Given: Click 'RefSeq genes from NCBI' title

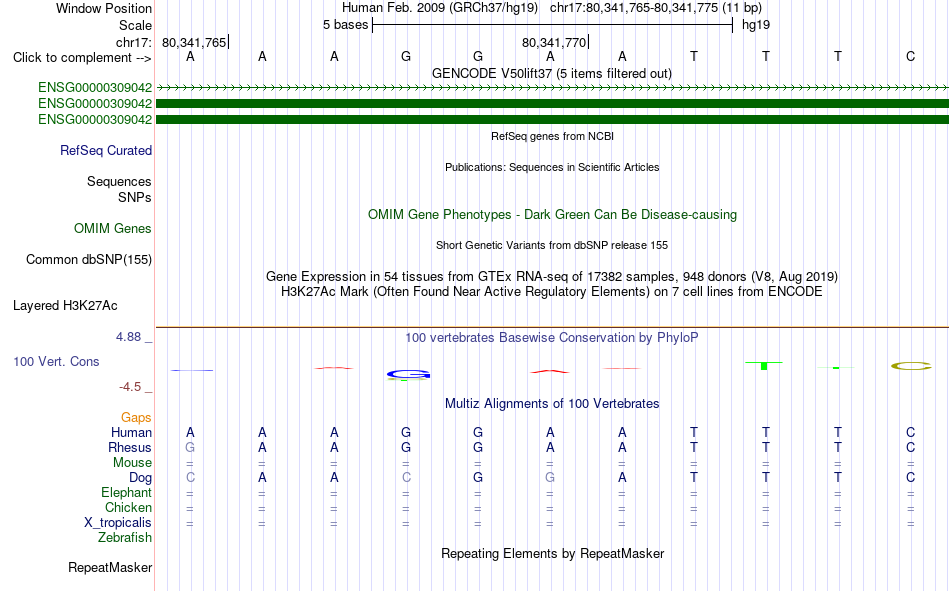Looking at the screenshot, I should pos(553,136).
